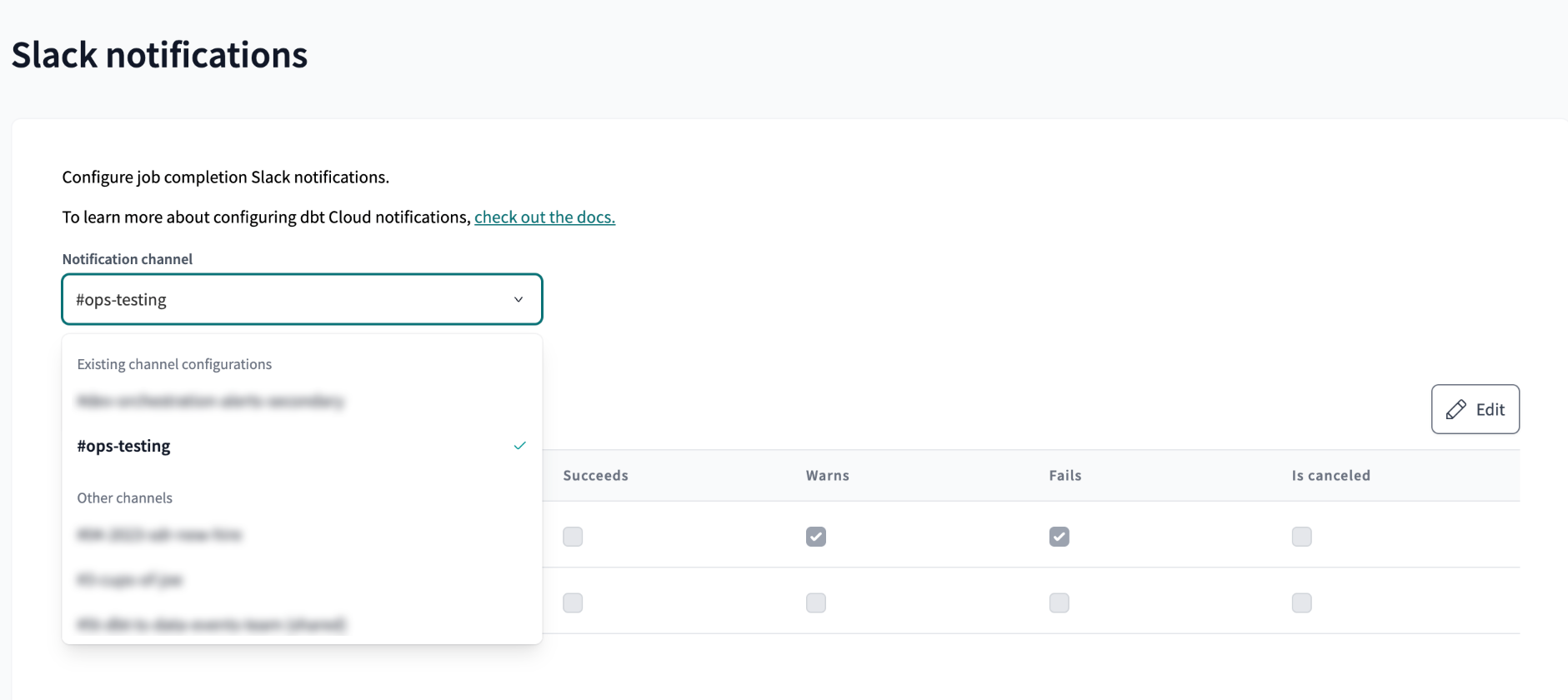Image resolution: width=1568 pixels, height=700 pixels.
Task: Click the green checkmark beside #ops-testing option
Action: 519,446
